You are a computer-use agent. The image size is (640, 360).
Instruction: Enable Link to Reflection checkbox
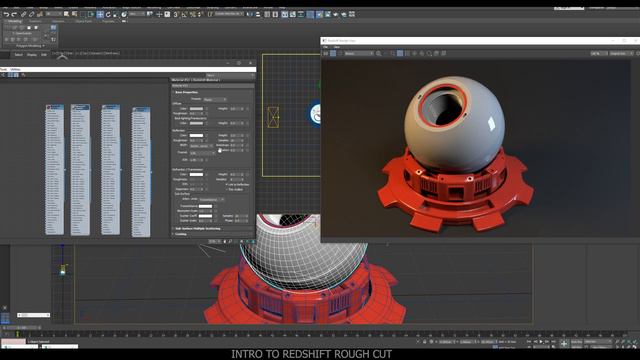227,184
